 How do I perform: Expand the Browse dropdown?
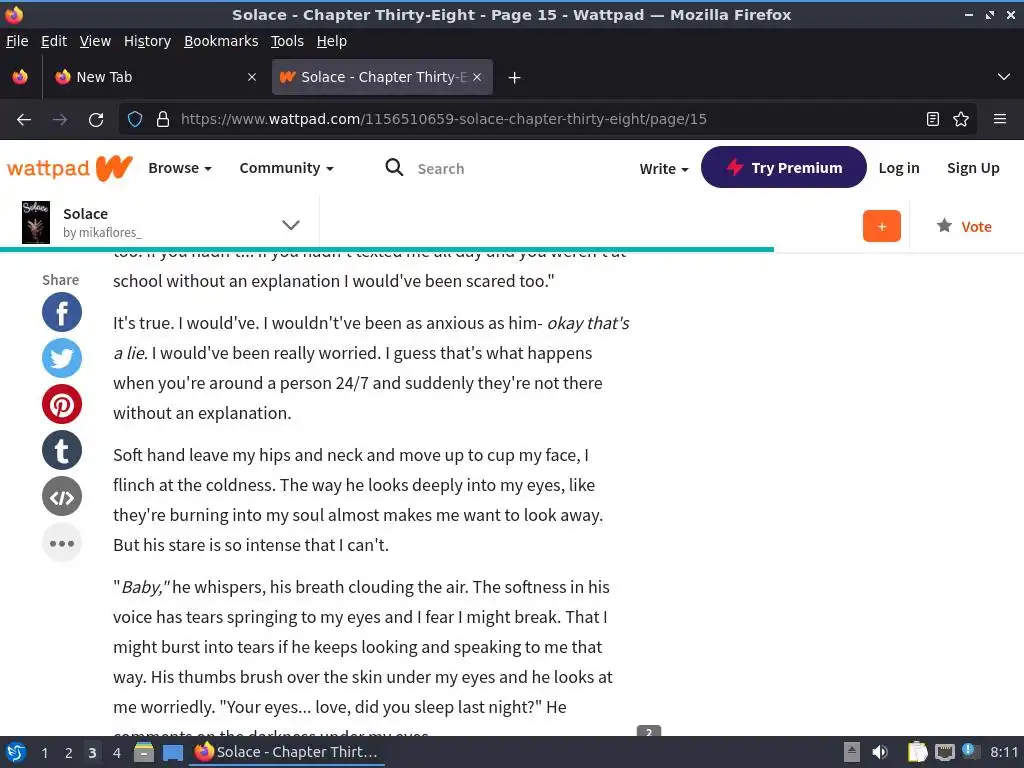(x=180, y=168)
